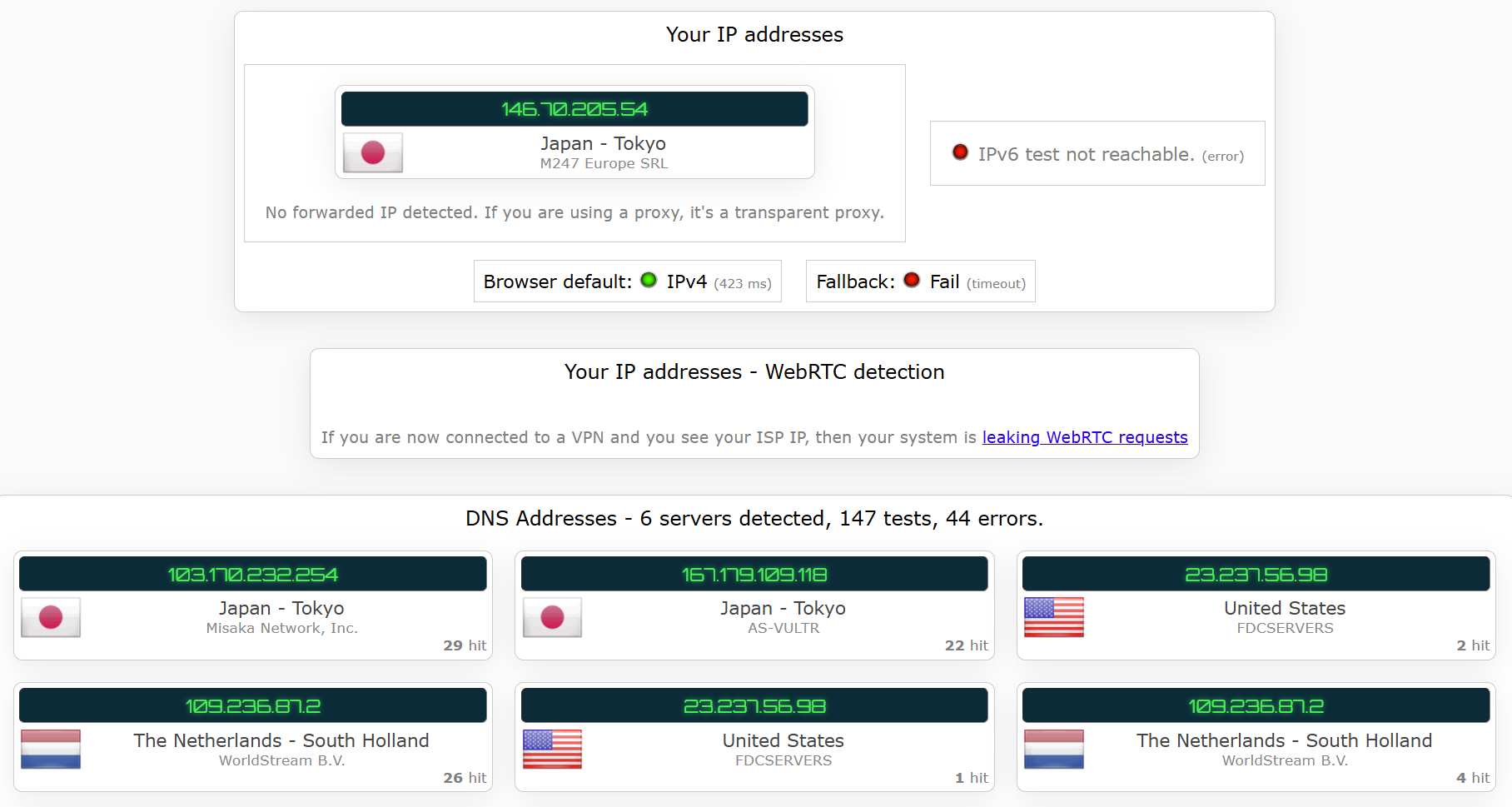
Task: Click the Japan flag in Misaka Network card
Action: tap(51, 617)
